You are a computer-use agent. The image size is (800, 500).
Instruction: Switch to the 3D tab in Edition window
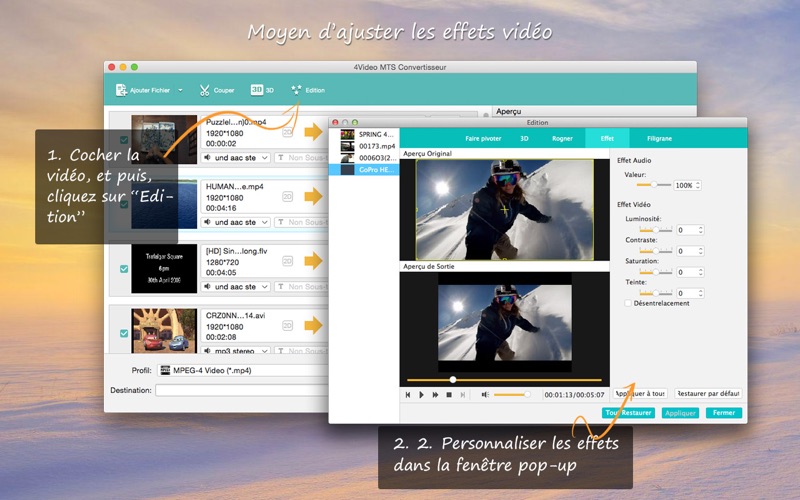524,138
